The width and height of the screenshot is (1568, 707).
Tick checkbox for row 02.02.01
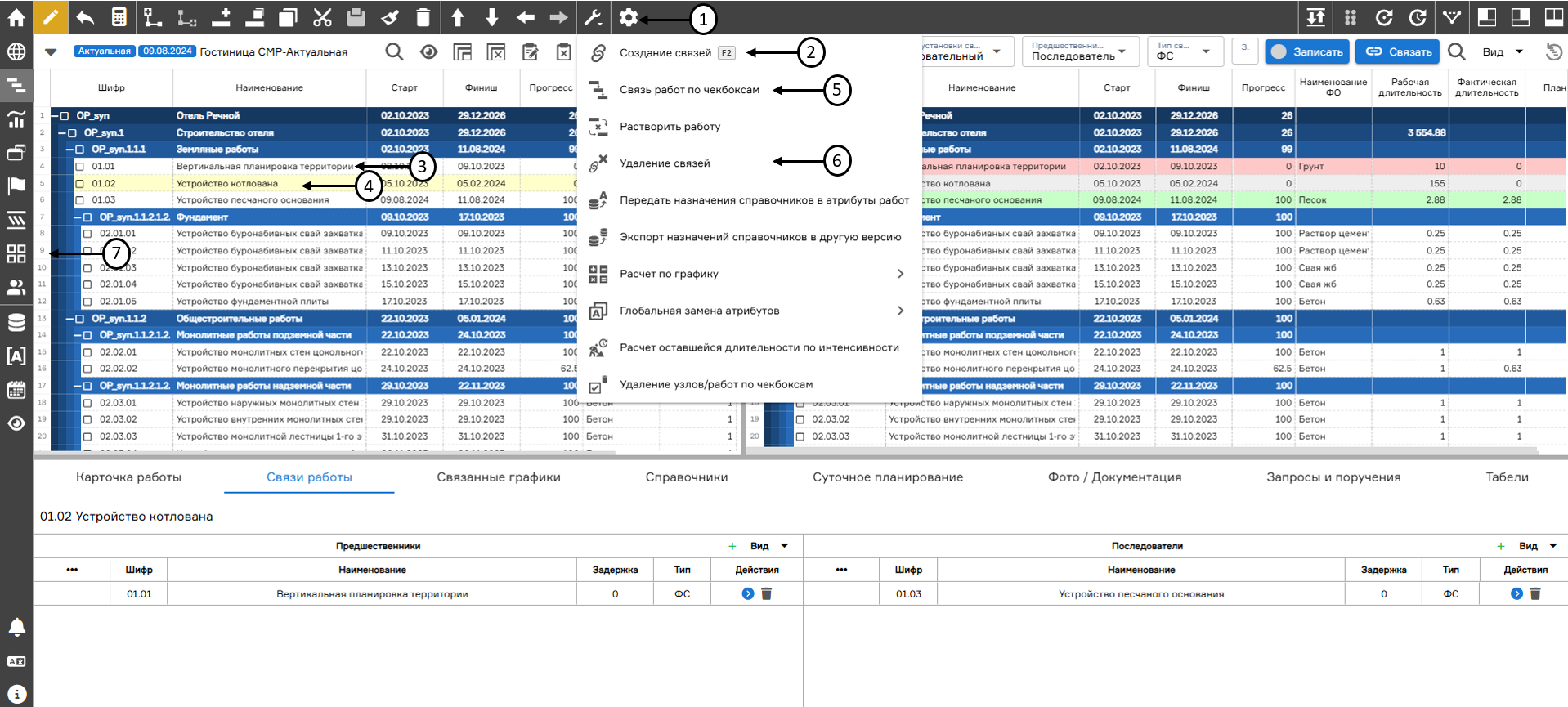pyautogui.click(x=87, y=352)
